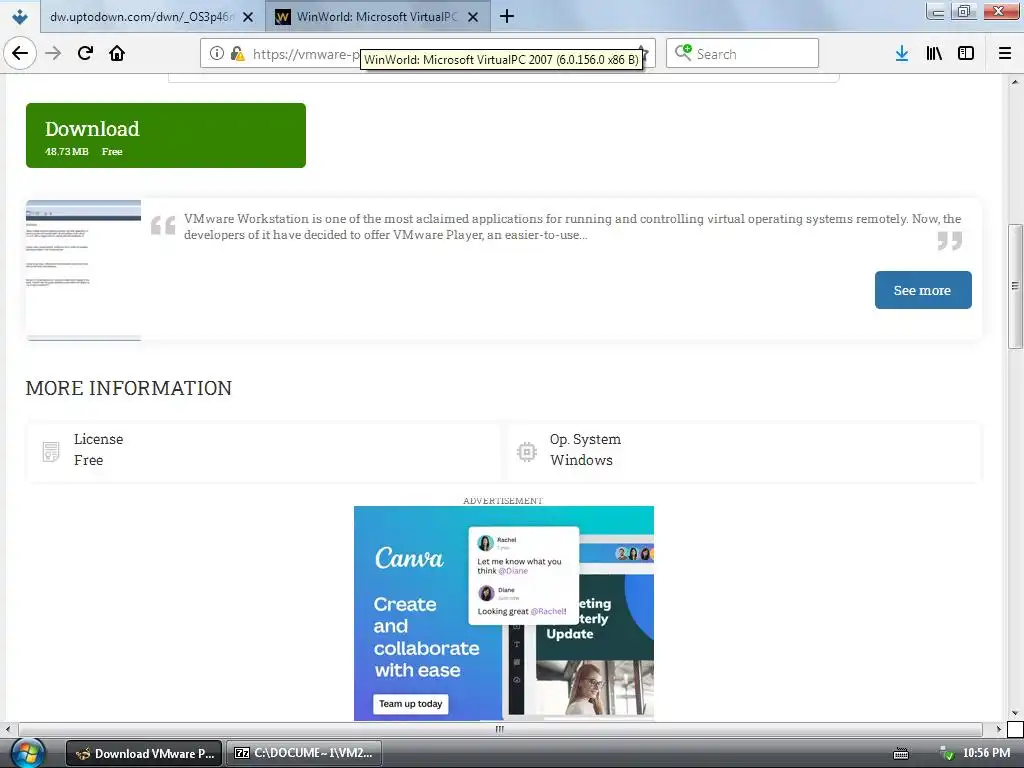The width and height of the screenshot is (1024, 768).
Task: Open the Library icon in toolbar
Action: tap(934, 54)
